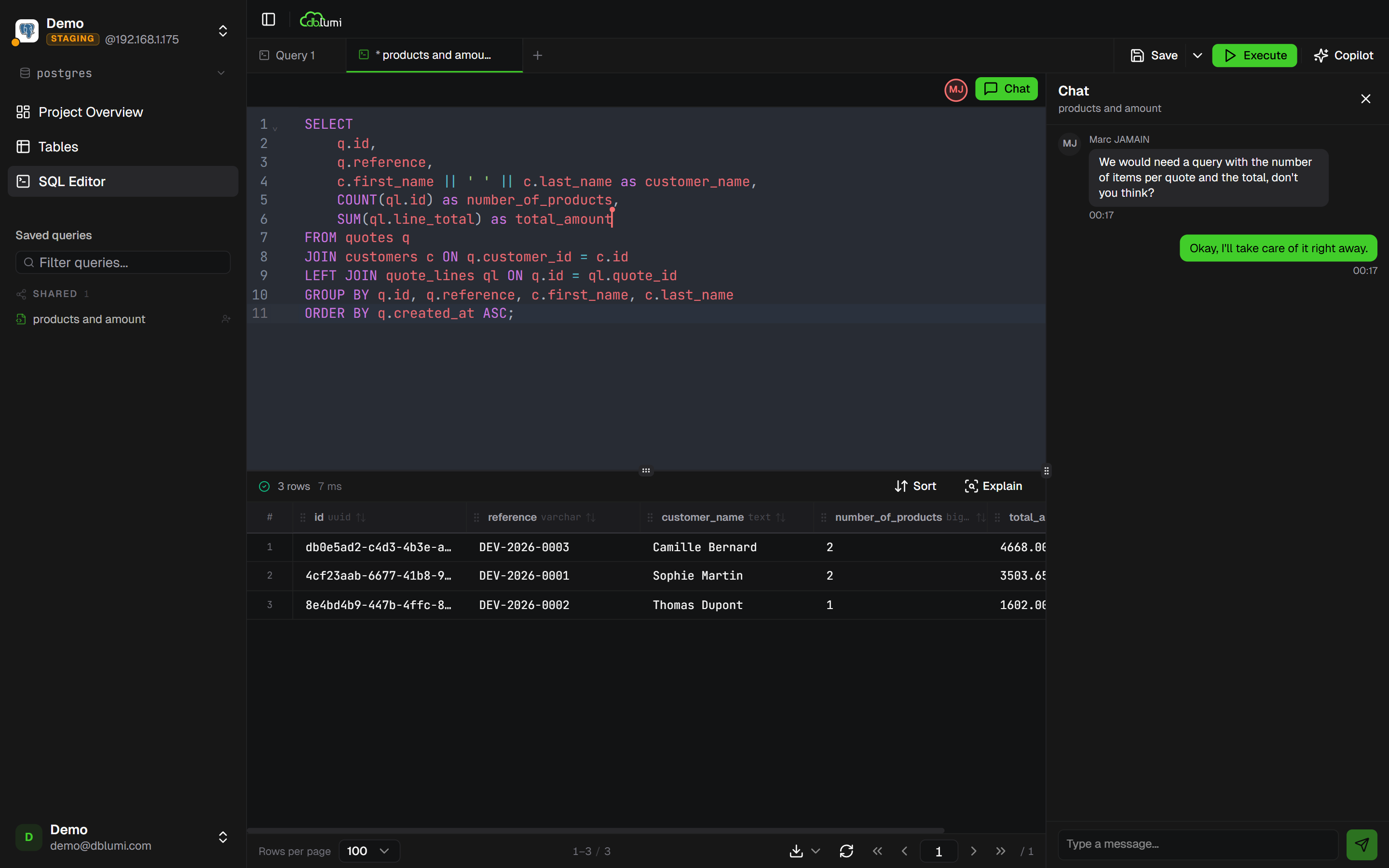Execute the current SQL query

[1255, 55]
